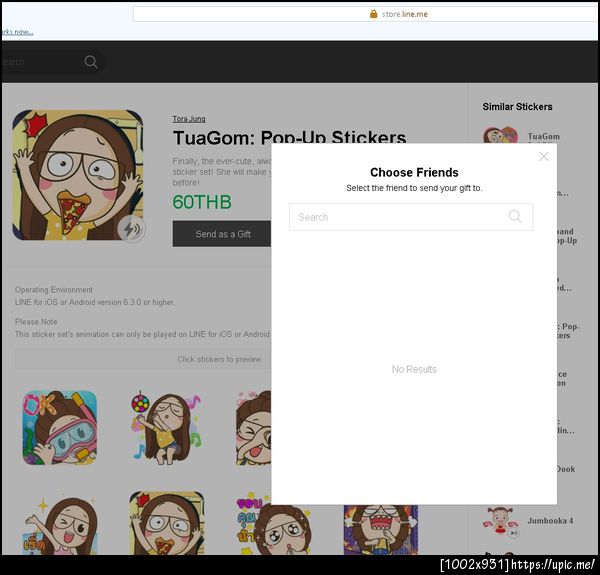The image size is (600, 575).
Task: Preview the angry shouting girl sticker
Action: [381, 530]
